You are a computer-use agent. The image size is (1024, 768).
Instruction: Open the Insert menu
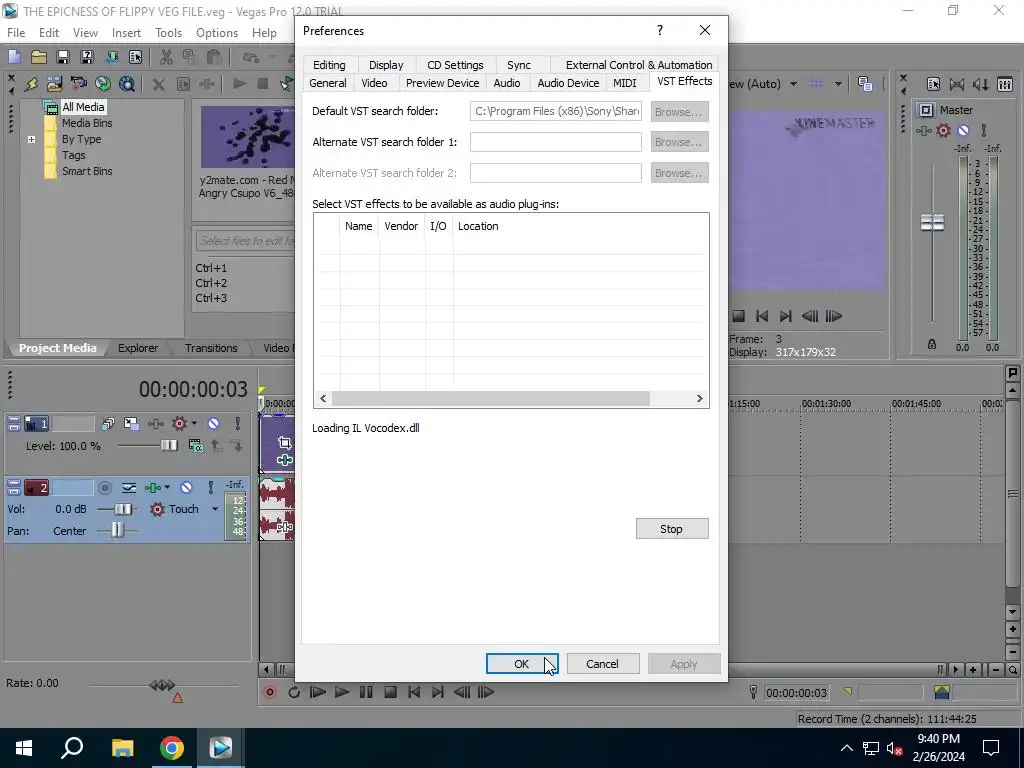tap(126, 33)
